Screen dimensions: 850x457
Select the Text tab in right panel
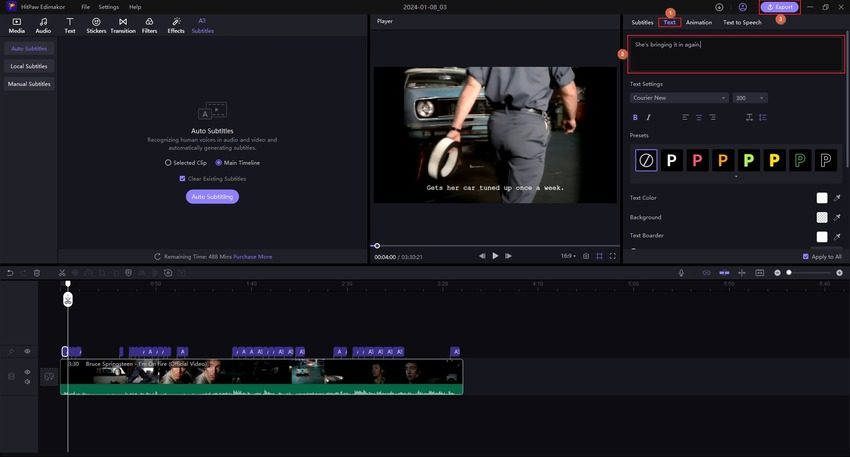tap(669, 22)
